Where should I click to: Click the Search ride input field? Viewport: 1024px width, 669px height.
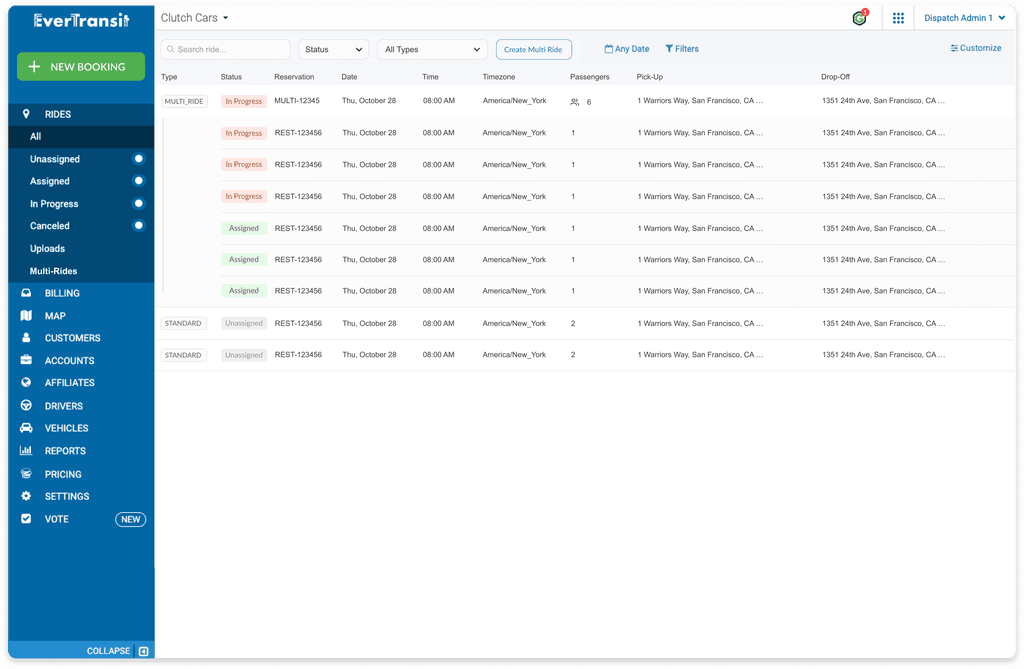tap(225, 50)
